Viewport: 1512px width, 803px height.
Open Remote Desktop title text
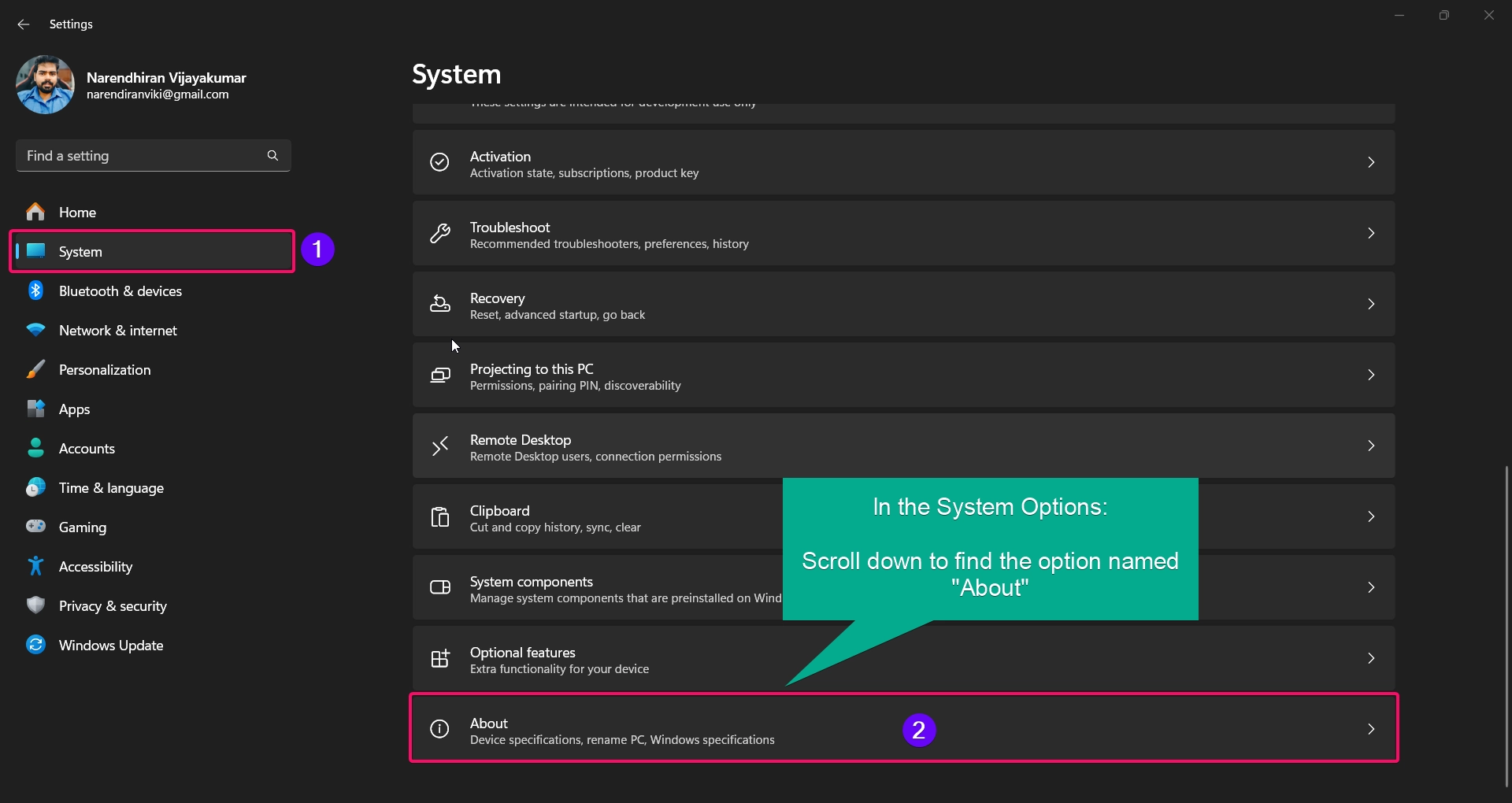pyautogui.click(x=521, y=440)
